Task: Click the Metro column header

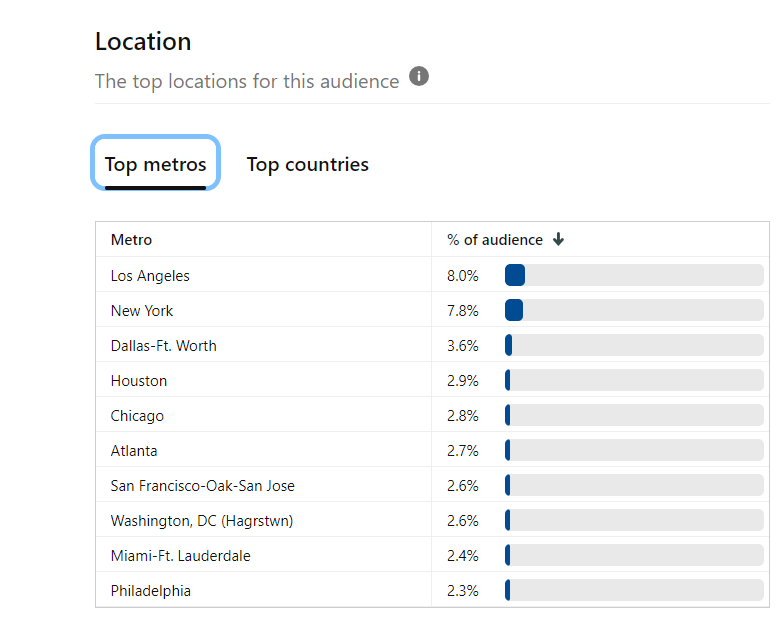Action: tap(132, 240)
